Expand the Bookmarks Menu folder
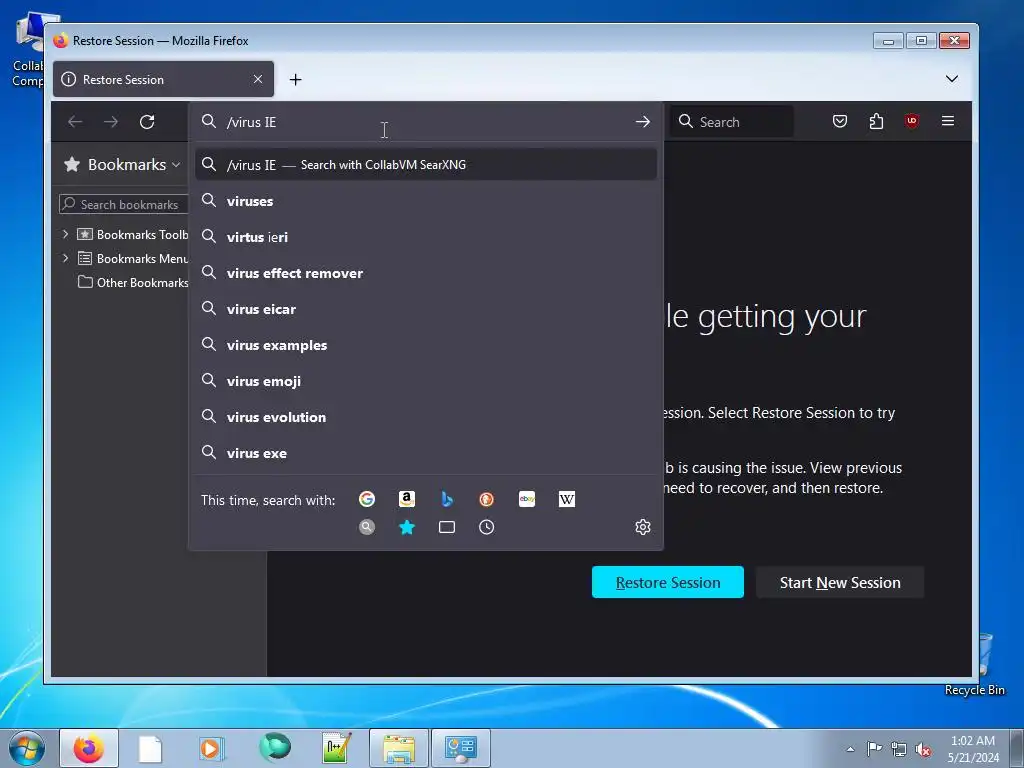The width and height of the screenshot is (1024, 768). pyautogui.click(x=65, y=258)
